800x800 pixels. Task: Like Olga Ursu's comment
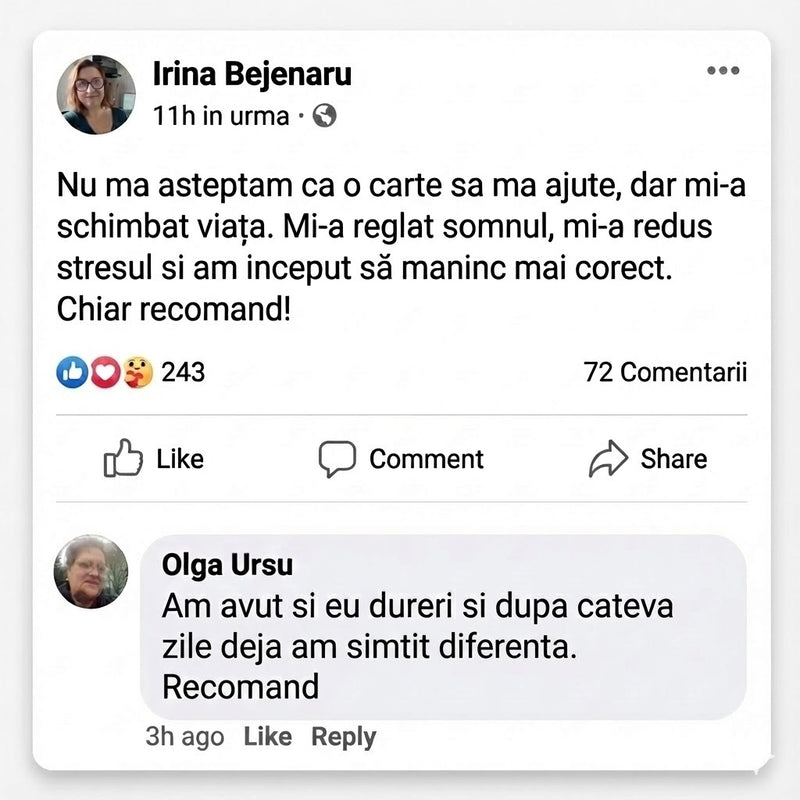coord(268,737)
